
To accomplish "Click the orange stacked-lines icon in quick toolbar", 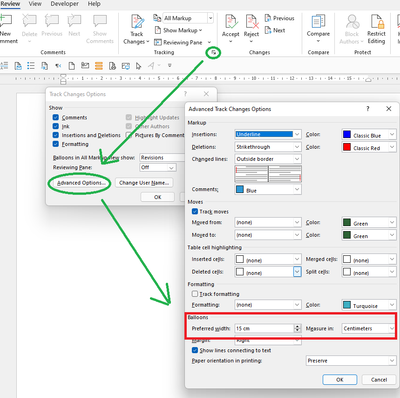I will pos(99,66).
